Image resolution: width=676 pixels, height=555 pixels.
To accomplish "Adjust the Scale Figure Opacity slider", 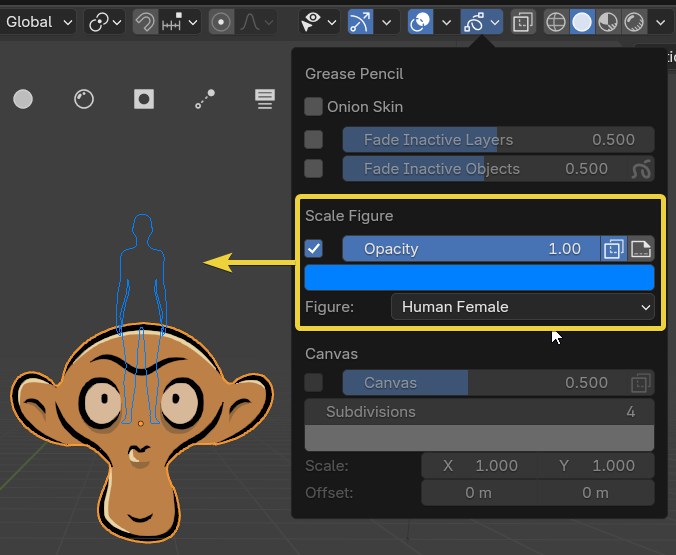I will click(x=471, y=248).
